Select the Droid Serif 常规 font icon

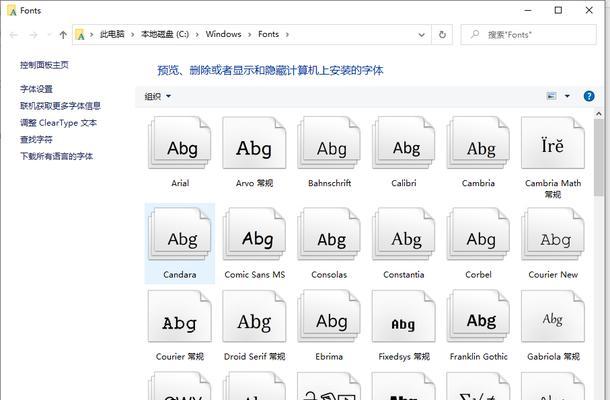(x=254, y=316)
